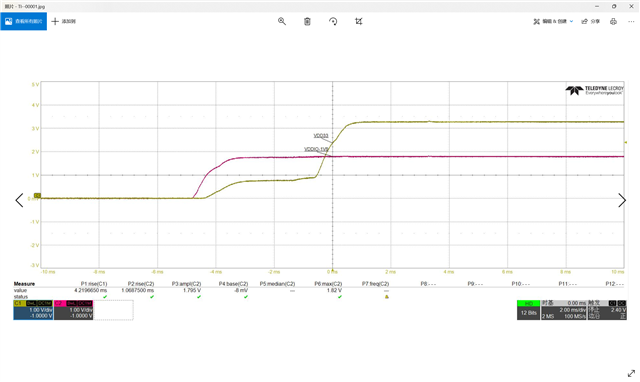
Task: Click the 'P1:rise(C1)' measurement label
Action: [94, 284]
